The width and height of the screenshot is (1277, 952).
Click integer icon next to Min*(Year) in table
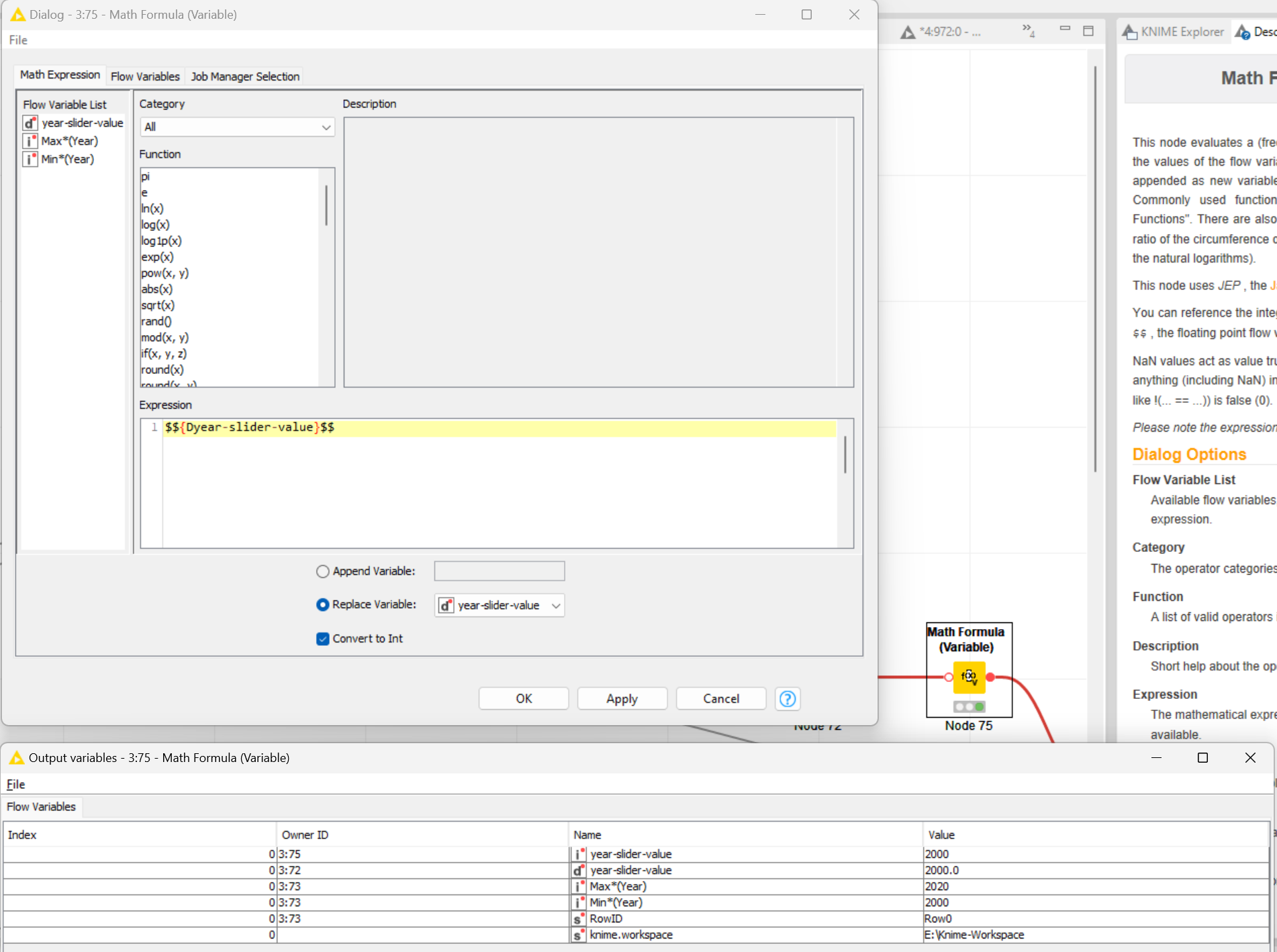tap(579, 902)
